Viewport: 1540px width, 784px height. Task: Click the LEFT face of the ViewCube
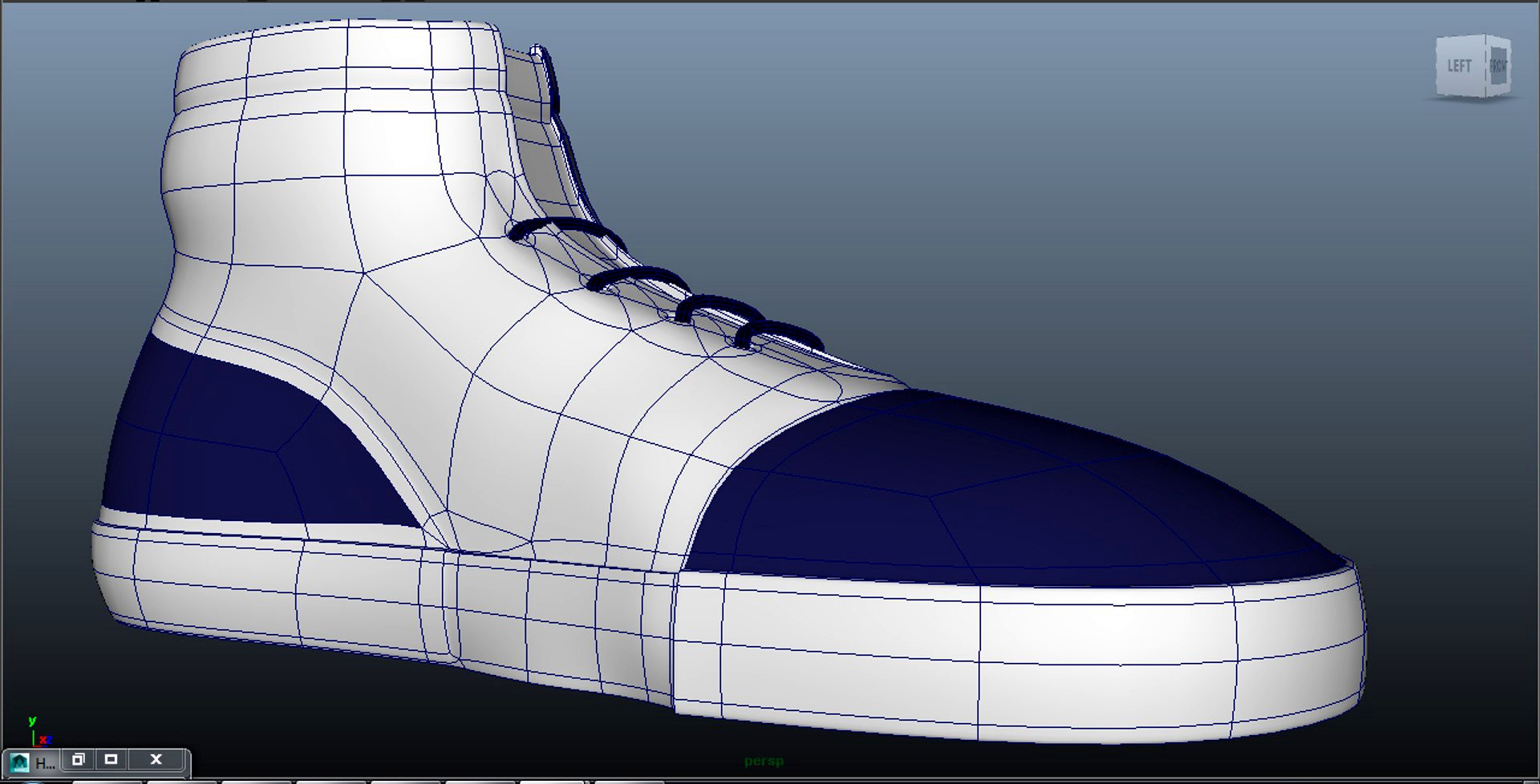click(x=1460, y=67)
